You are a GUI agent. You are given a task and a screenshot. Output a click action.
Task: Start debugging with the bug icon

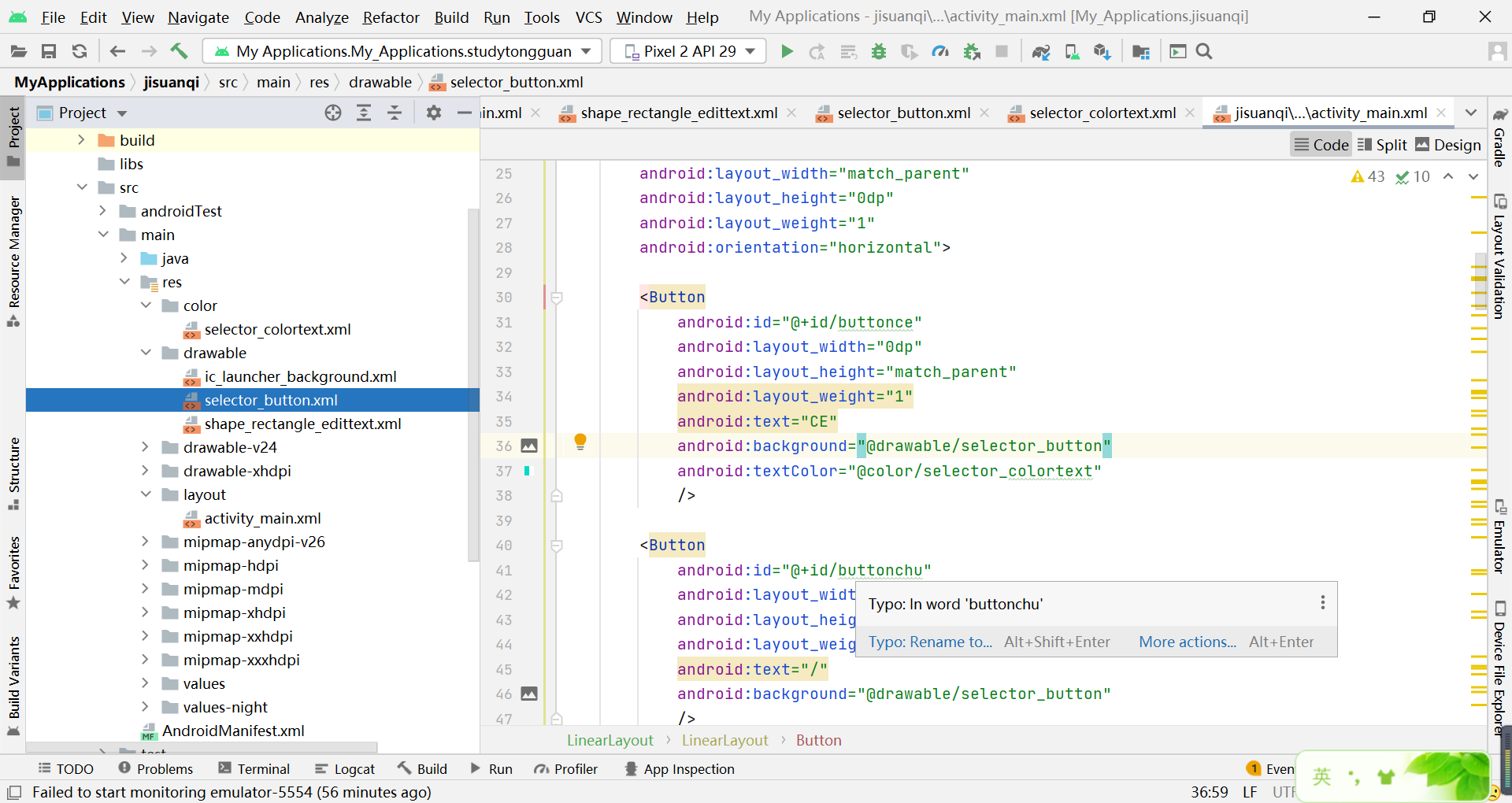point(879,51)
